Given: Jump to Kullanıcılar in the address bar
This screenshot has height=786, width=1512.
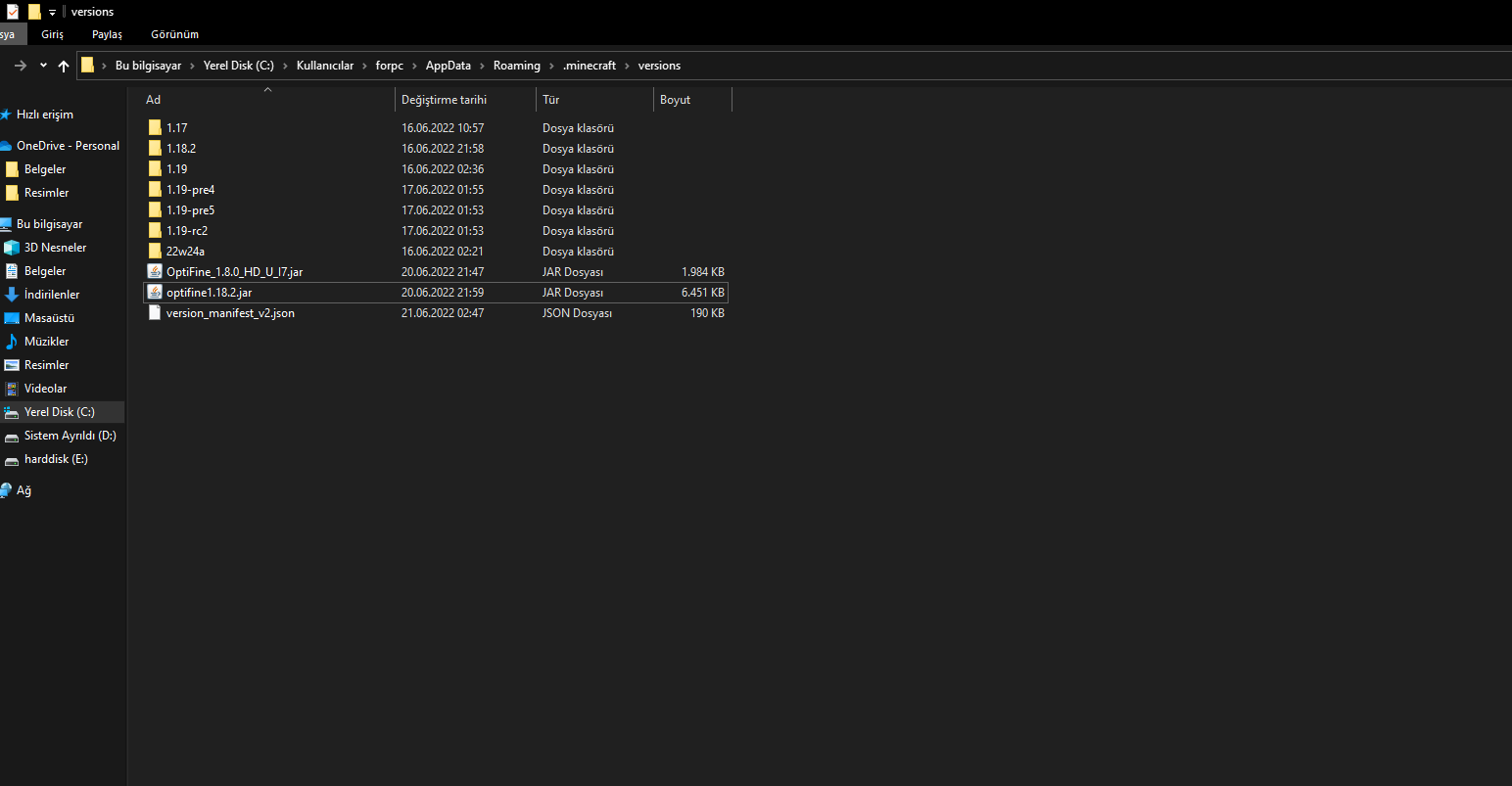Looking at the screenshot, I should point(325,66).
